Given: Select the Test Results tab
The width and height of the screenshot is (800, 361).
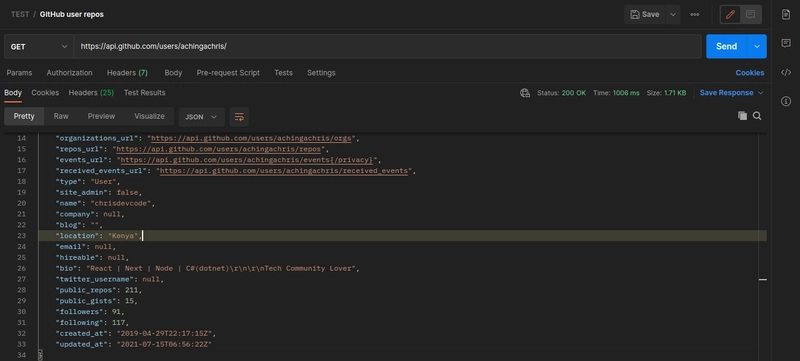Looking at the screenshot, I should click(x=144, y=93).
